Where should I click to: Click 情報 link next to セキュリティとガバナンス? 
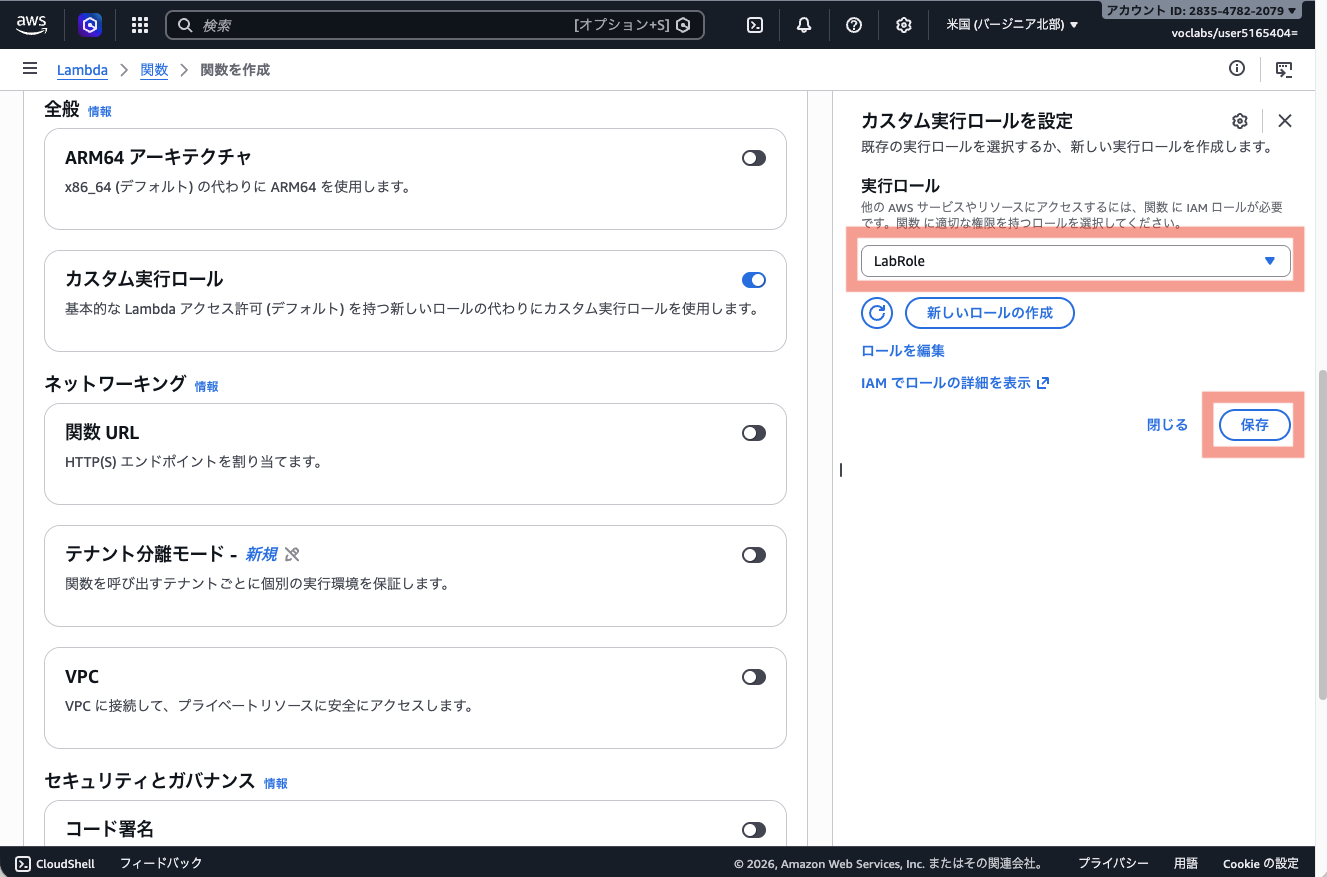[x=276, y=784]
